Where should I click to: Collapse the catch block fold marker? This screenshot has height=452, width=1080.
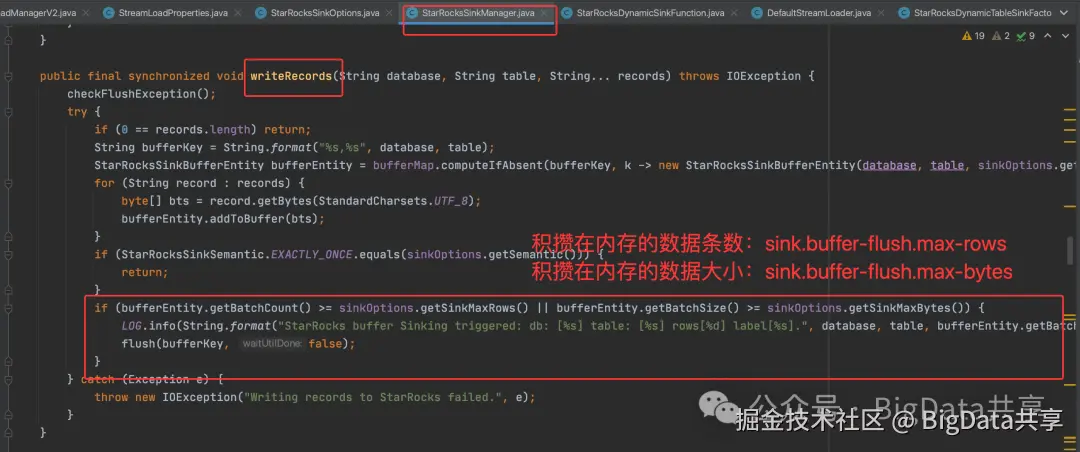pos(8,379)
